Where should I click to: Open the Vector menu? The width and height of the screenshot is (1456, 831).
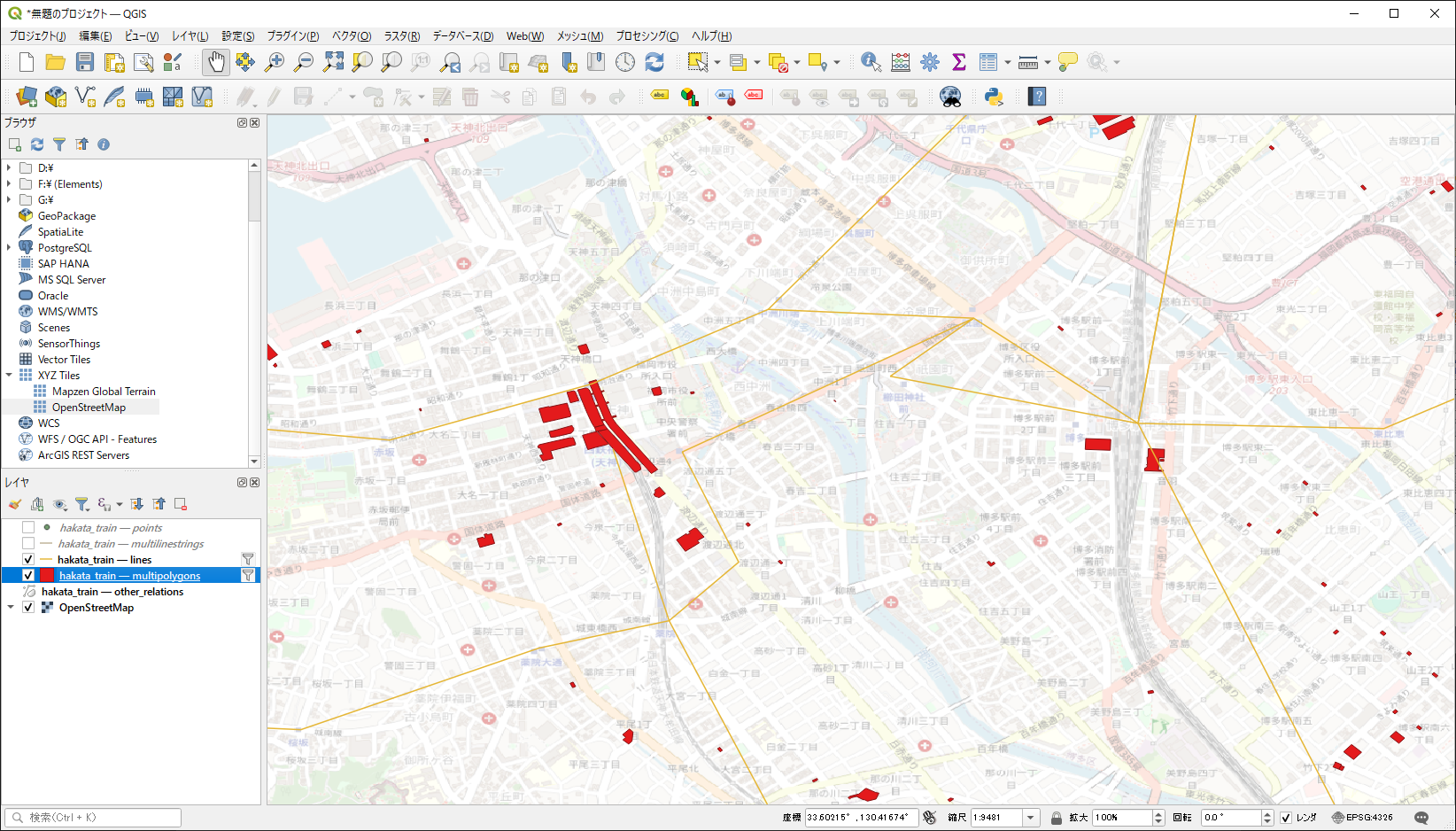click(x=351, y=36)
